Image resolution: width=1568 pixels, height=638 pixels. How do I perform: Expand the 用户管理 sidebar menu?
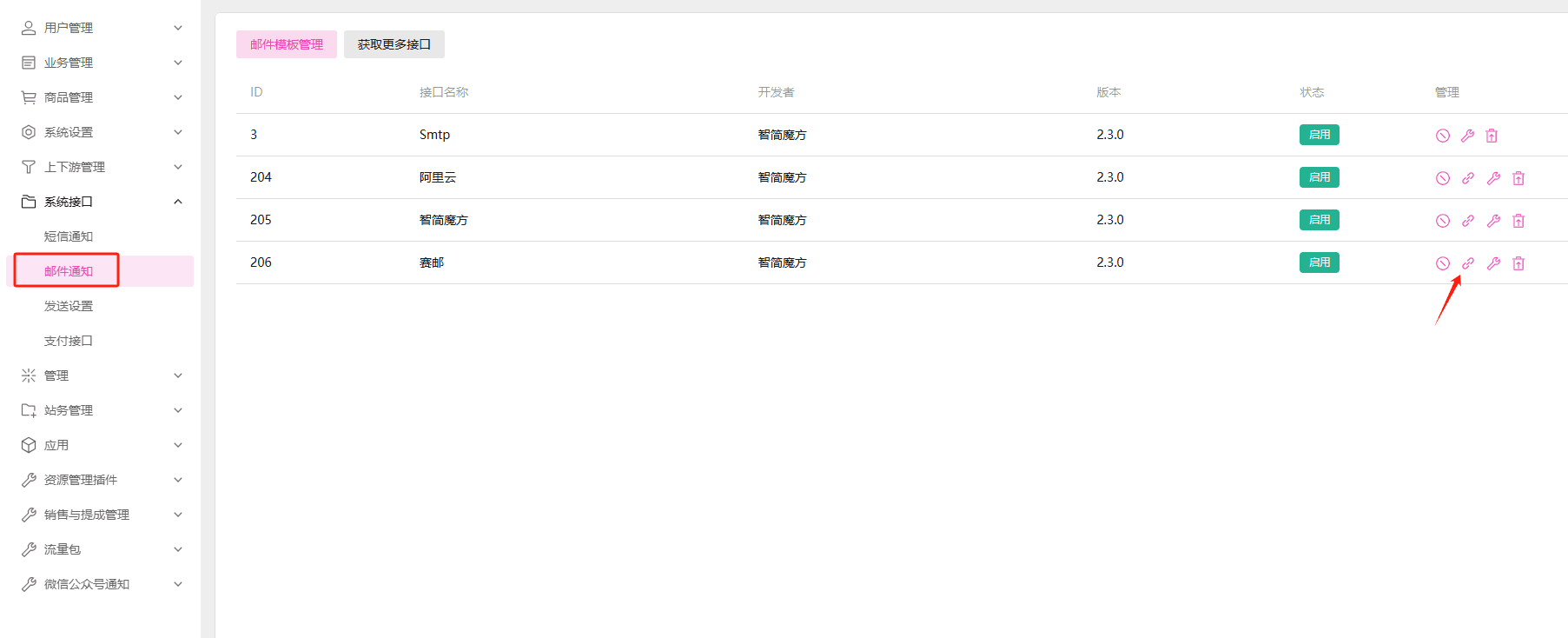[x=101, y=28]
